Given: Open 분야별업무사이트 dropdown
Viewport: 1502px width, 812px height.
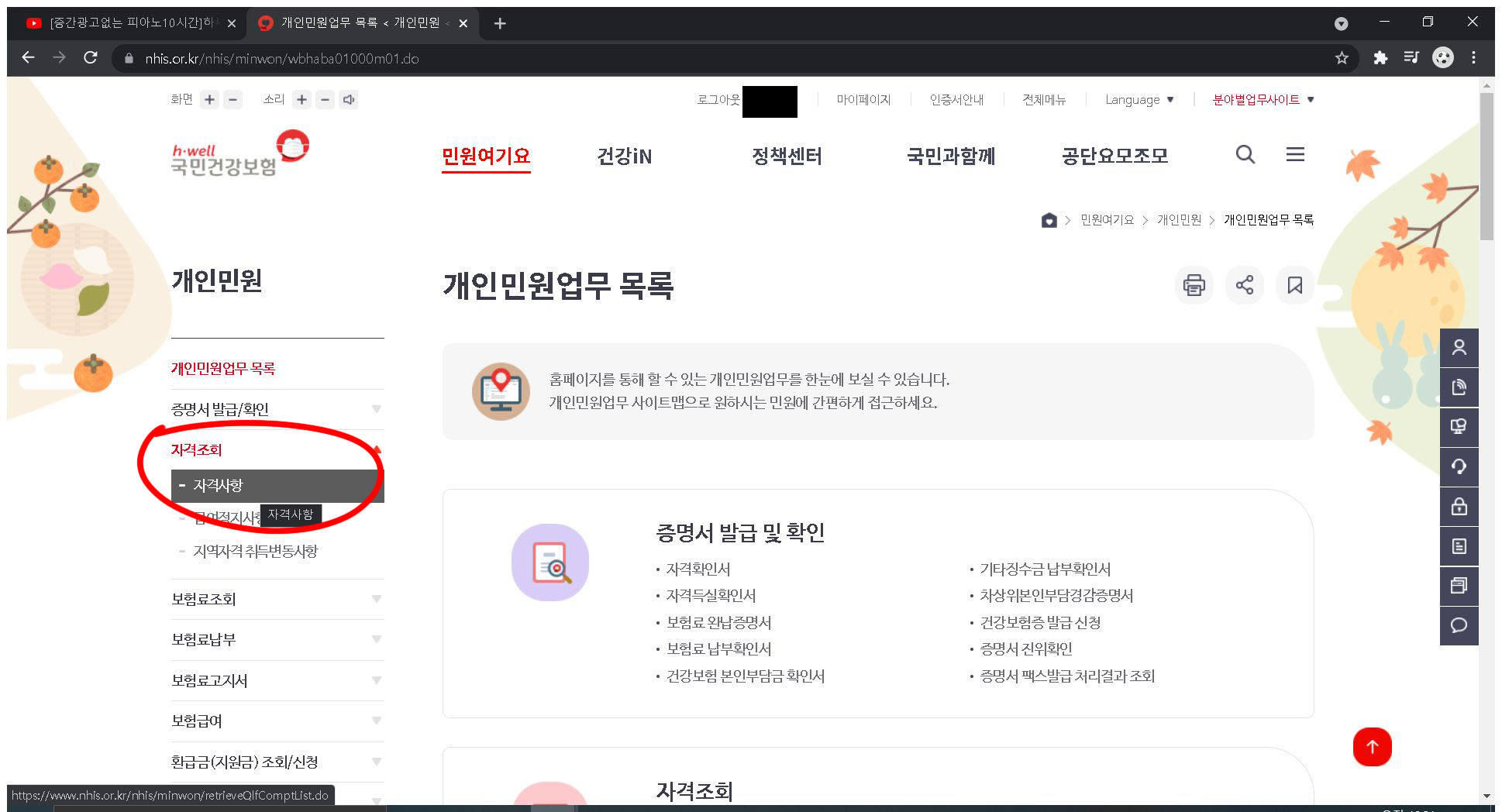Looking at the screenshot, I should (1263, 99).
